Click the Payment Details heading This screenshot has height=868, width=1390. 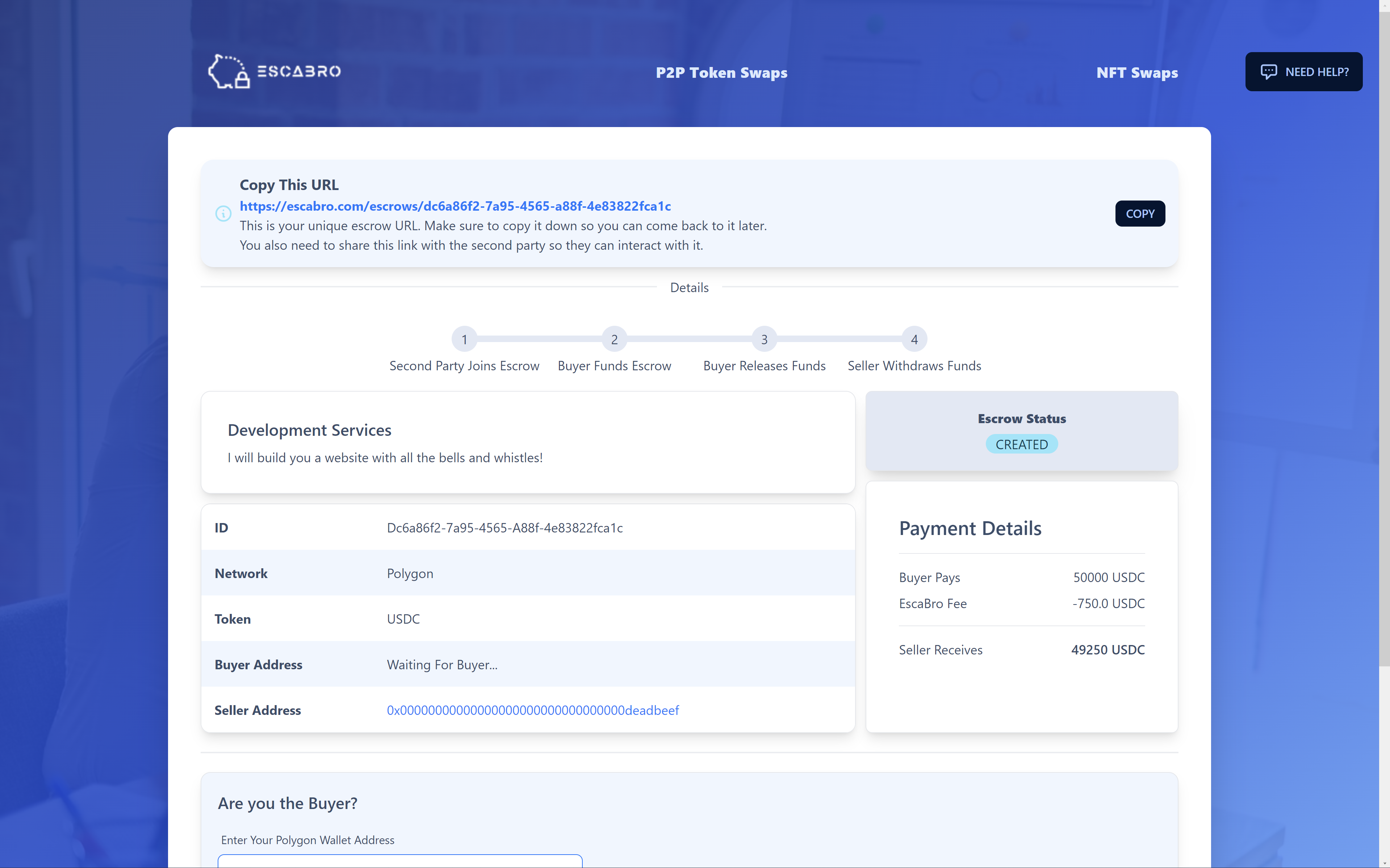click(x=970, y=528)
